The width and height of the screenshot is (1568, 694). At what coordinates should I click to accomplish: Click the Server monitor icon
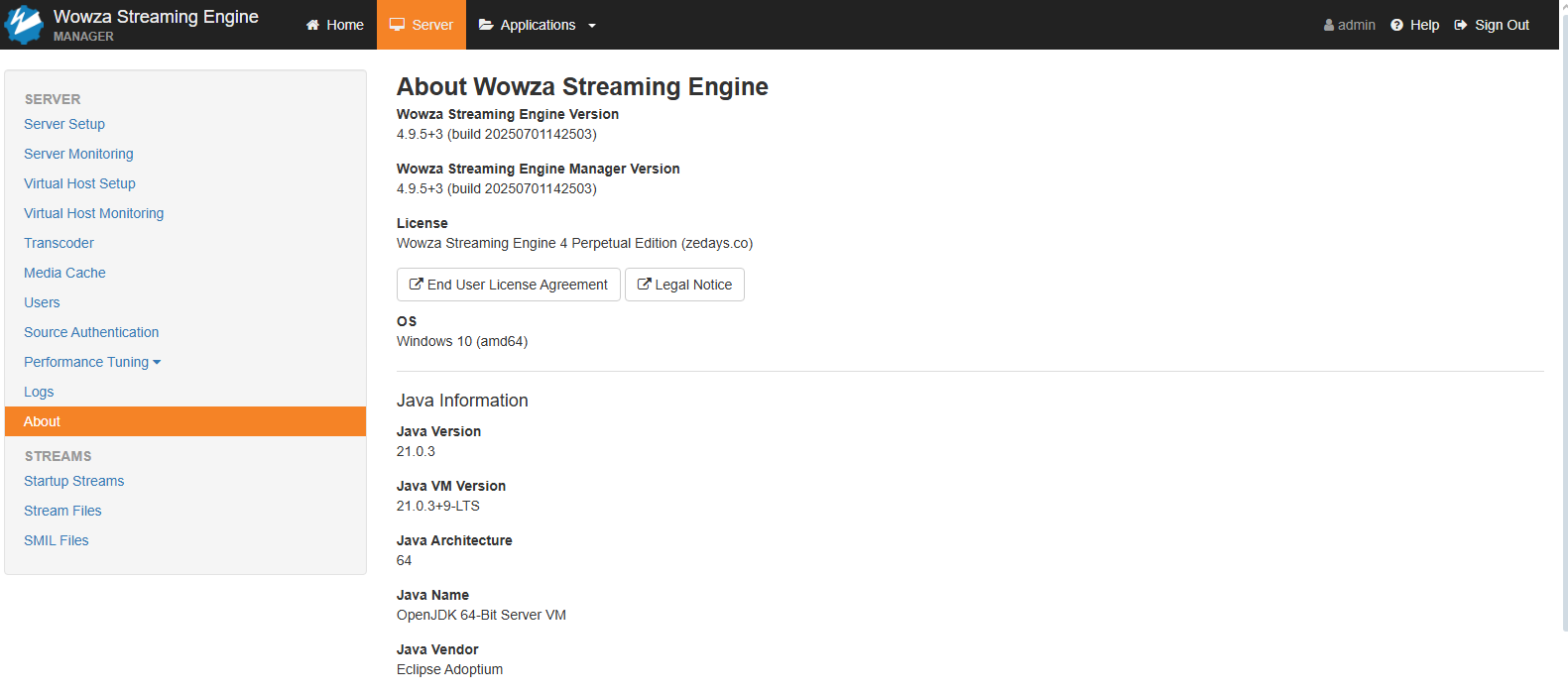coord(397,25)
